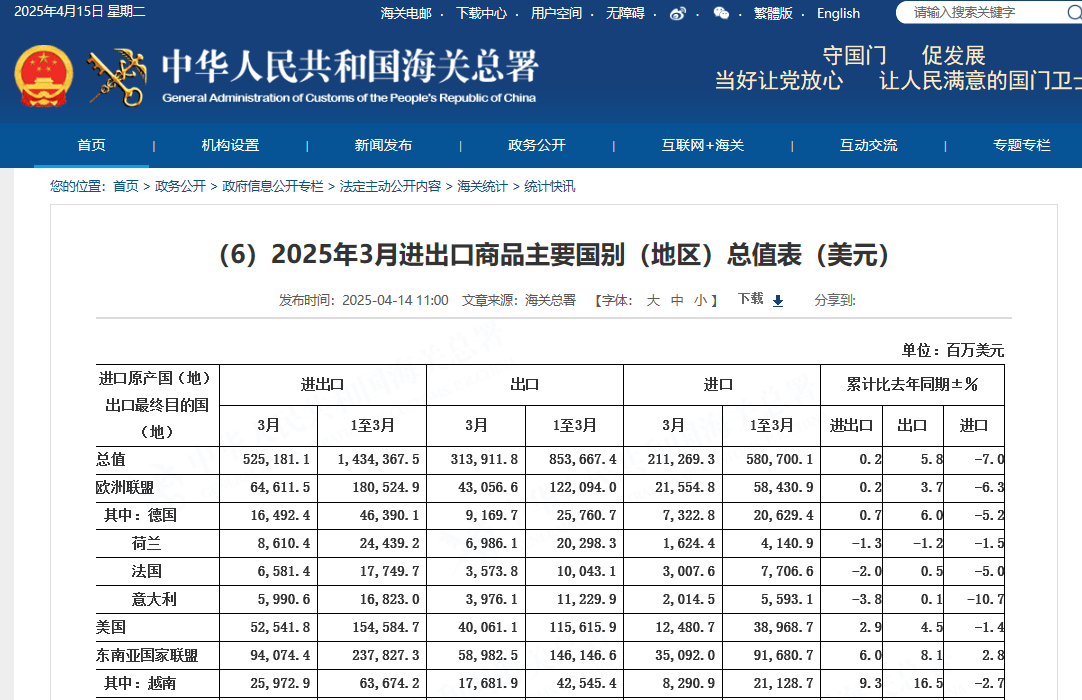Click 美国 export value 40,061.1
1082x700 pixels.
[x=488, y=628]
